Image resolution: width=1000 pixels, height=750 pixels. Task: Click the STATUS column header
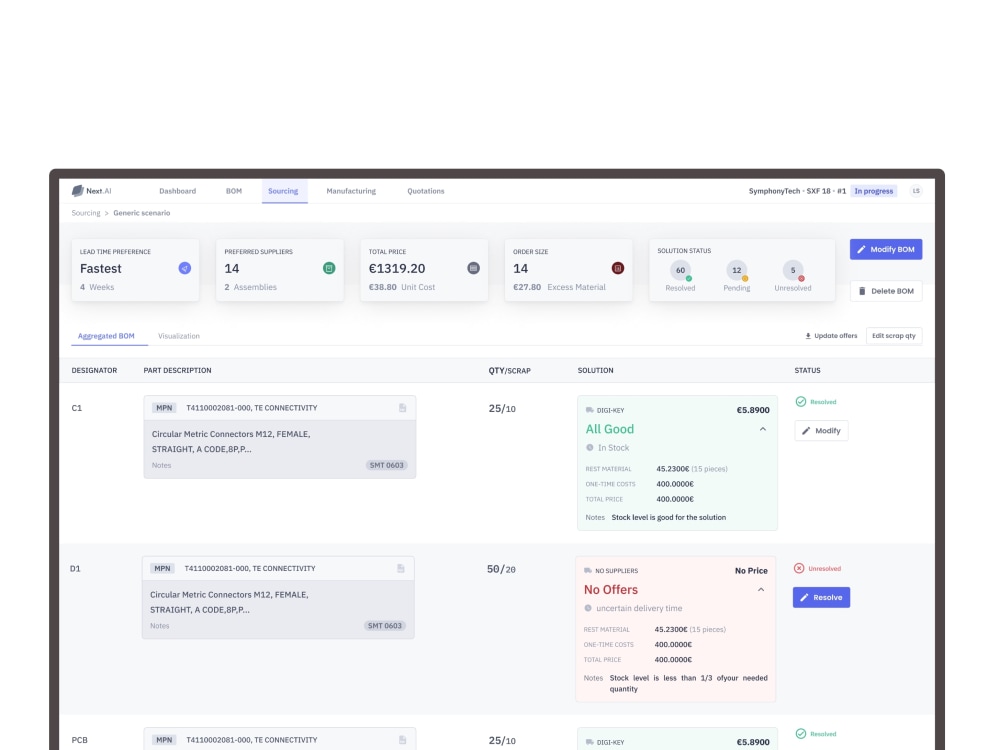(807, 371)
